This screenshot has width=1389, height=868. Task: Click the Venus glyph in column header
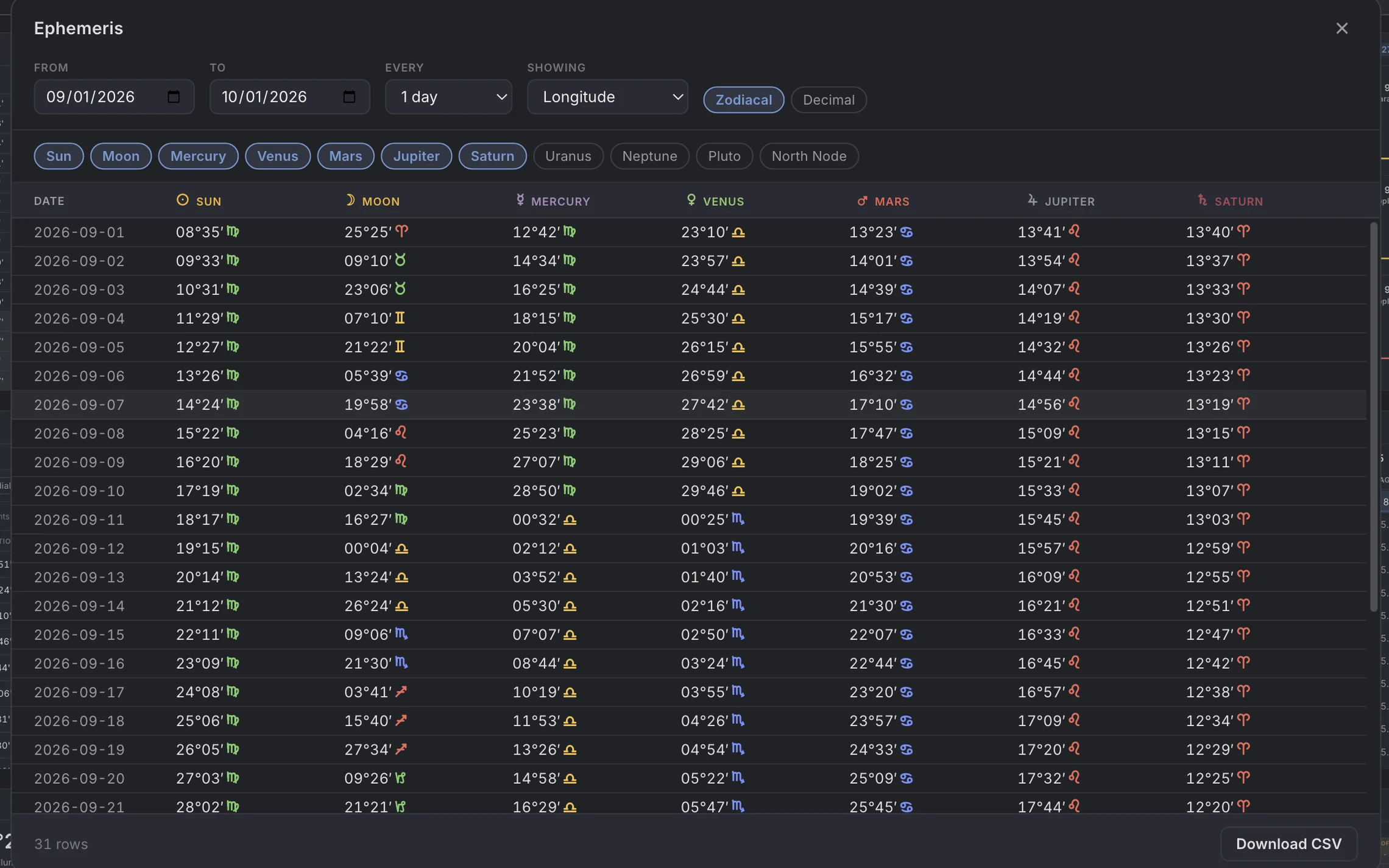[691, 200]
